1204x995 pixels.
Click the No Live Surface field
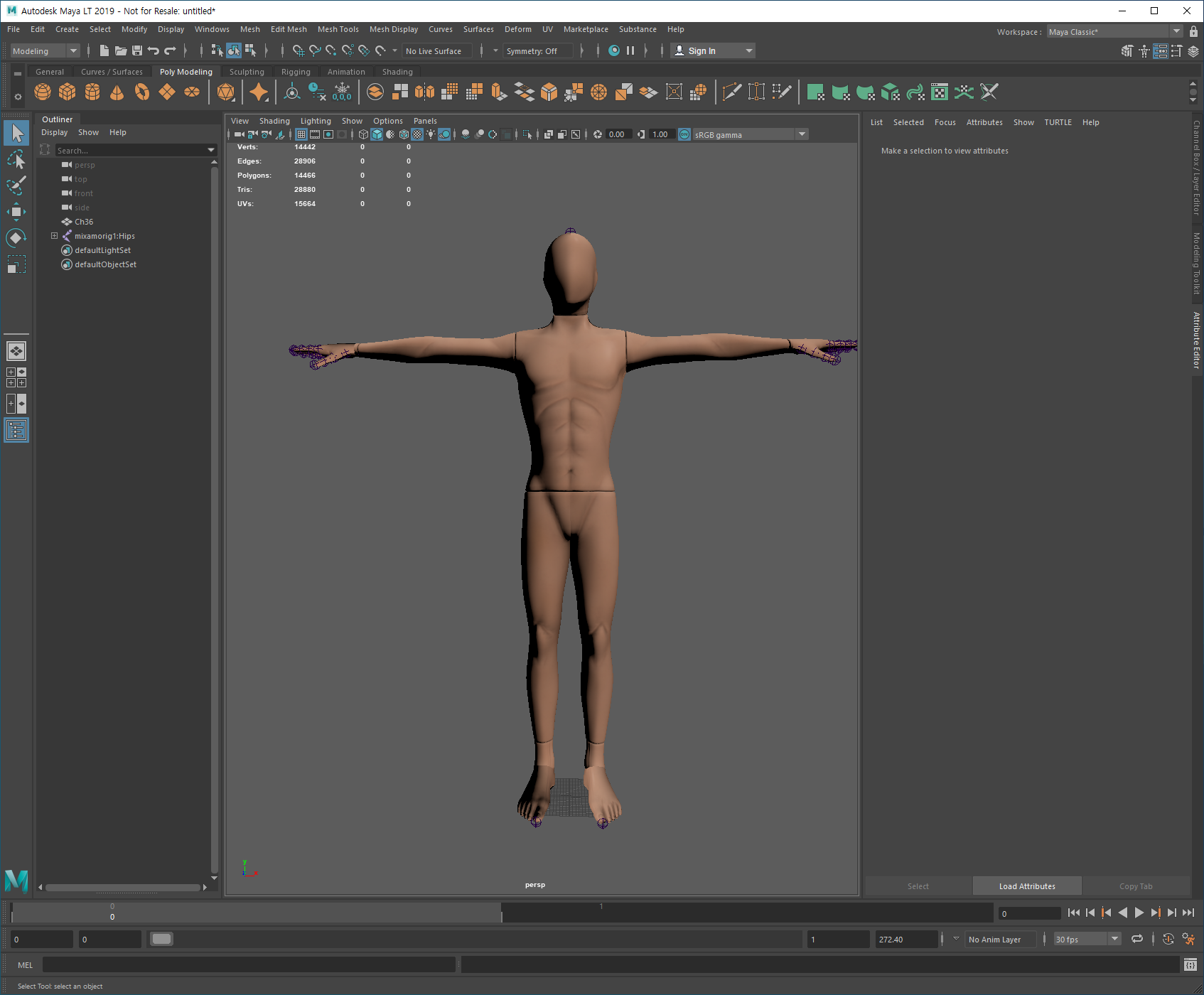click(x=437, y=50)
